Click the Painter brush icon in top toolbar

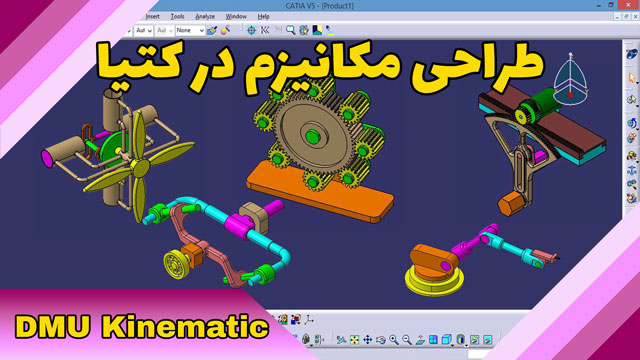point(211,30)
